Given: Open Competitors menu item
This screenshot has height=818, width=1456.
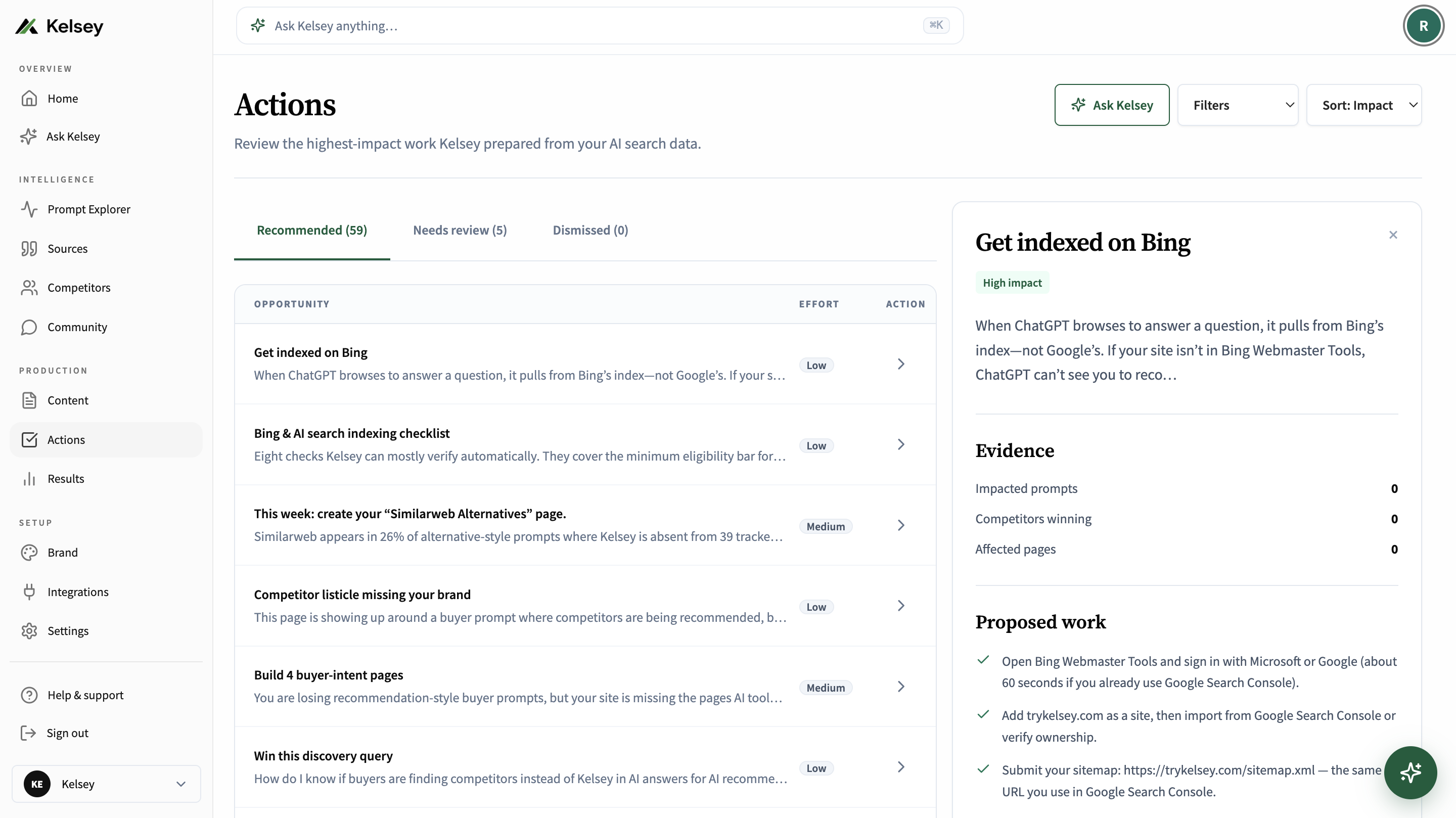Looking at the screenshot, I should point(106,288).
